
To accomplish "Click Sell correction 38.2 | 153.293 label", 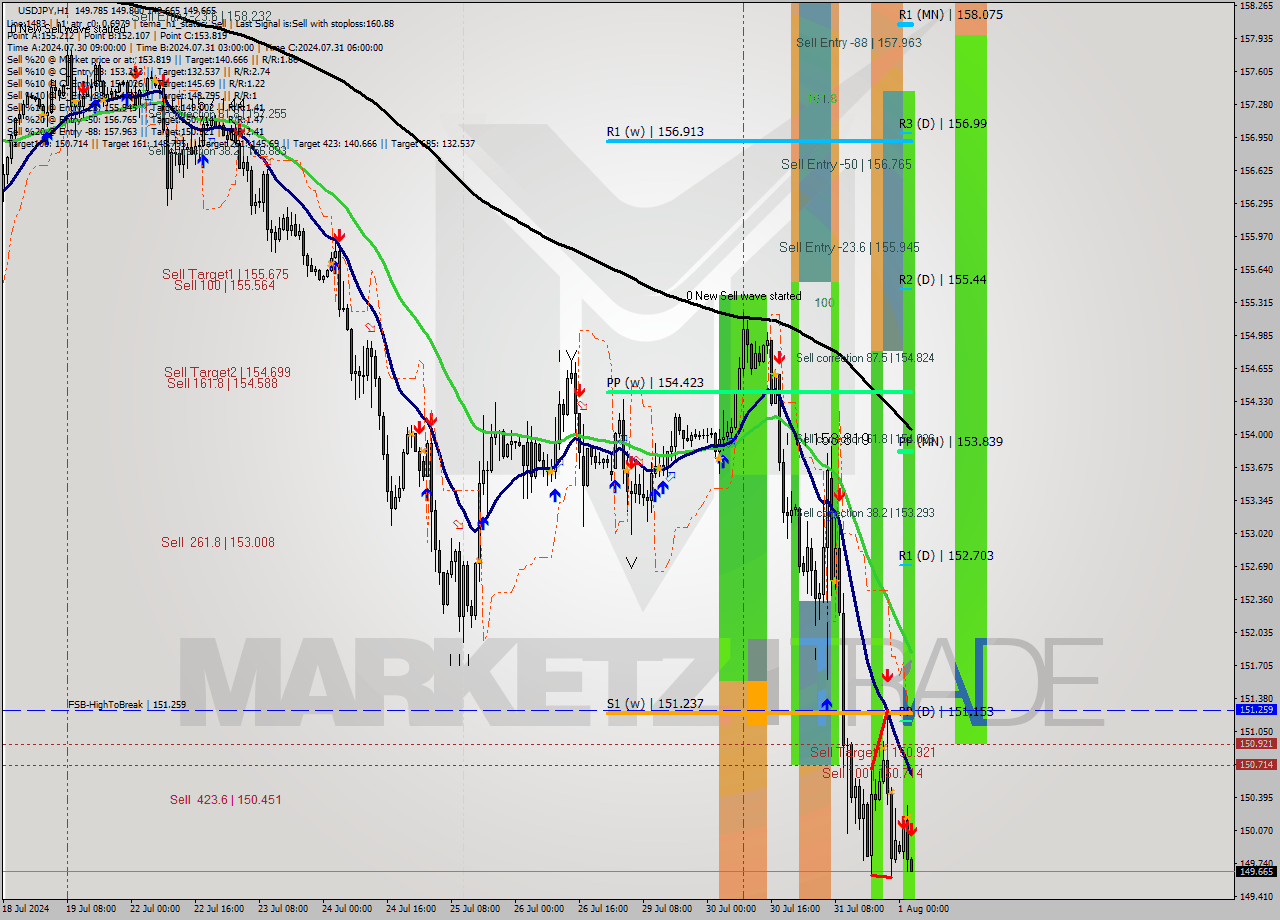I will coord(865,513).
